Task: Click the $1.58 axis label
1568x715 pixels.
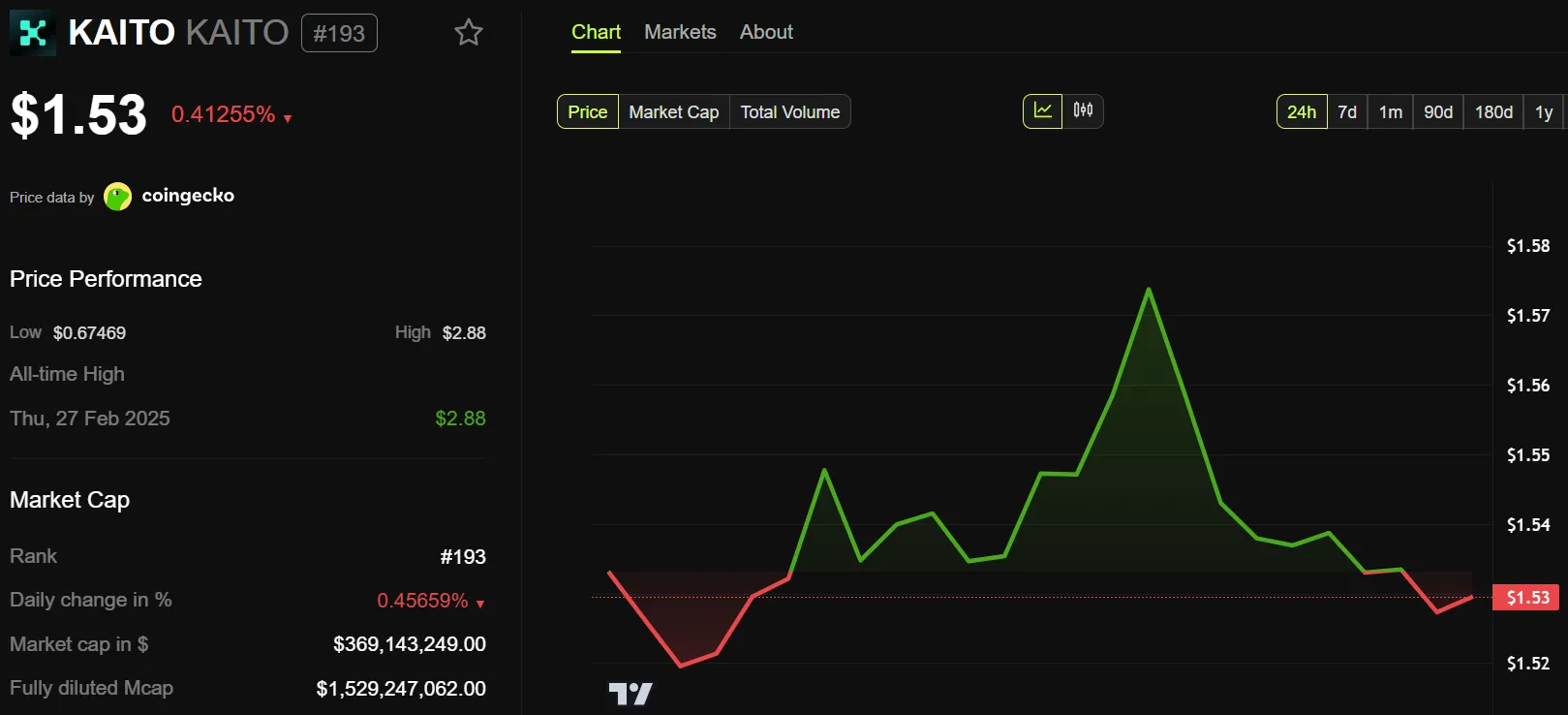Action: 1528,246
